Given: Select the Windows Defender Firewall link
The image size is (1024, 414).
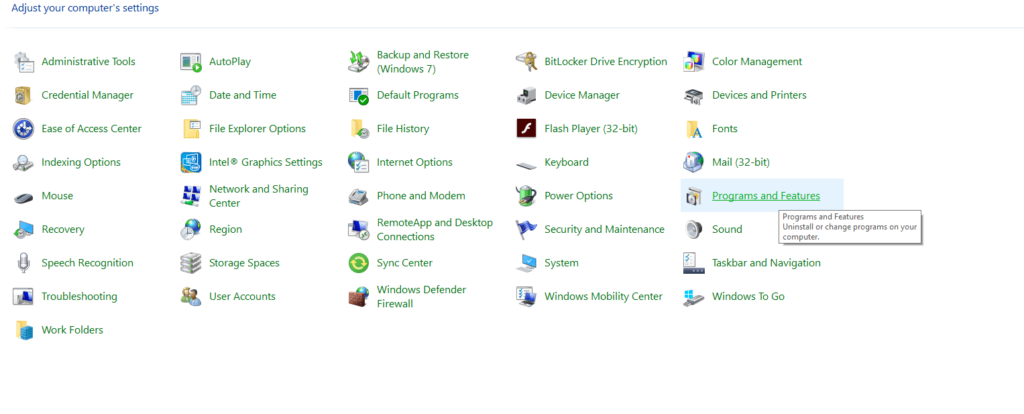Looking at the screenshot, I should click(x=421, y=296).
